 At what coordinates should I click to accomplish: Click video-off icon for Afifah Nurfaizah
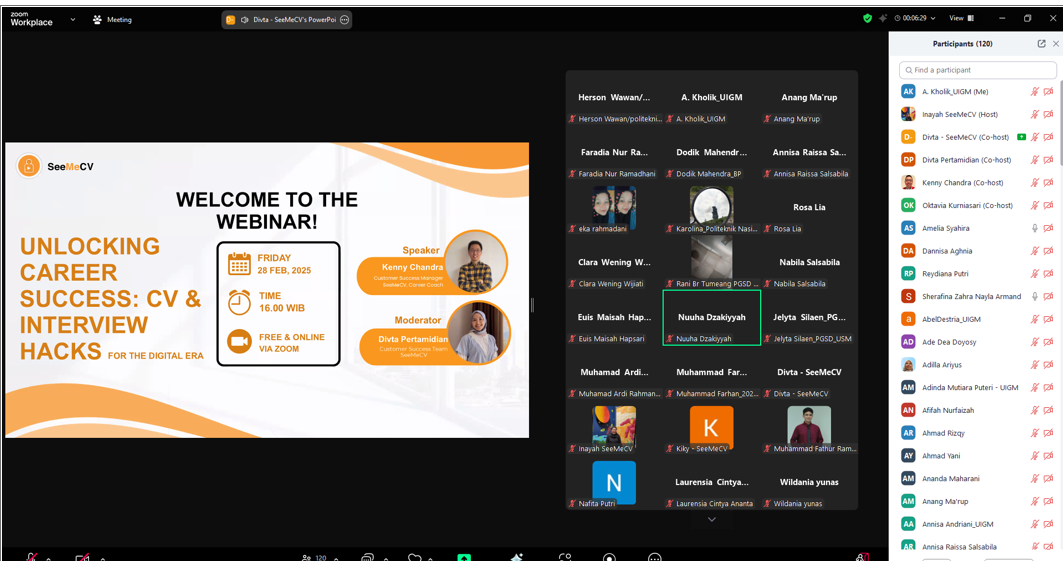coord(1048,410)
